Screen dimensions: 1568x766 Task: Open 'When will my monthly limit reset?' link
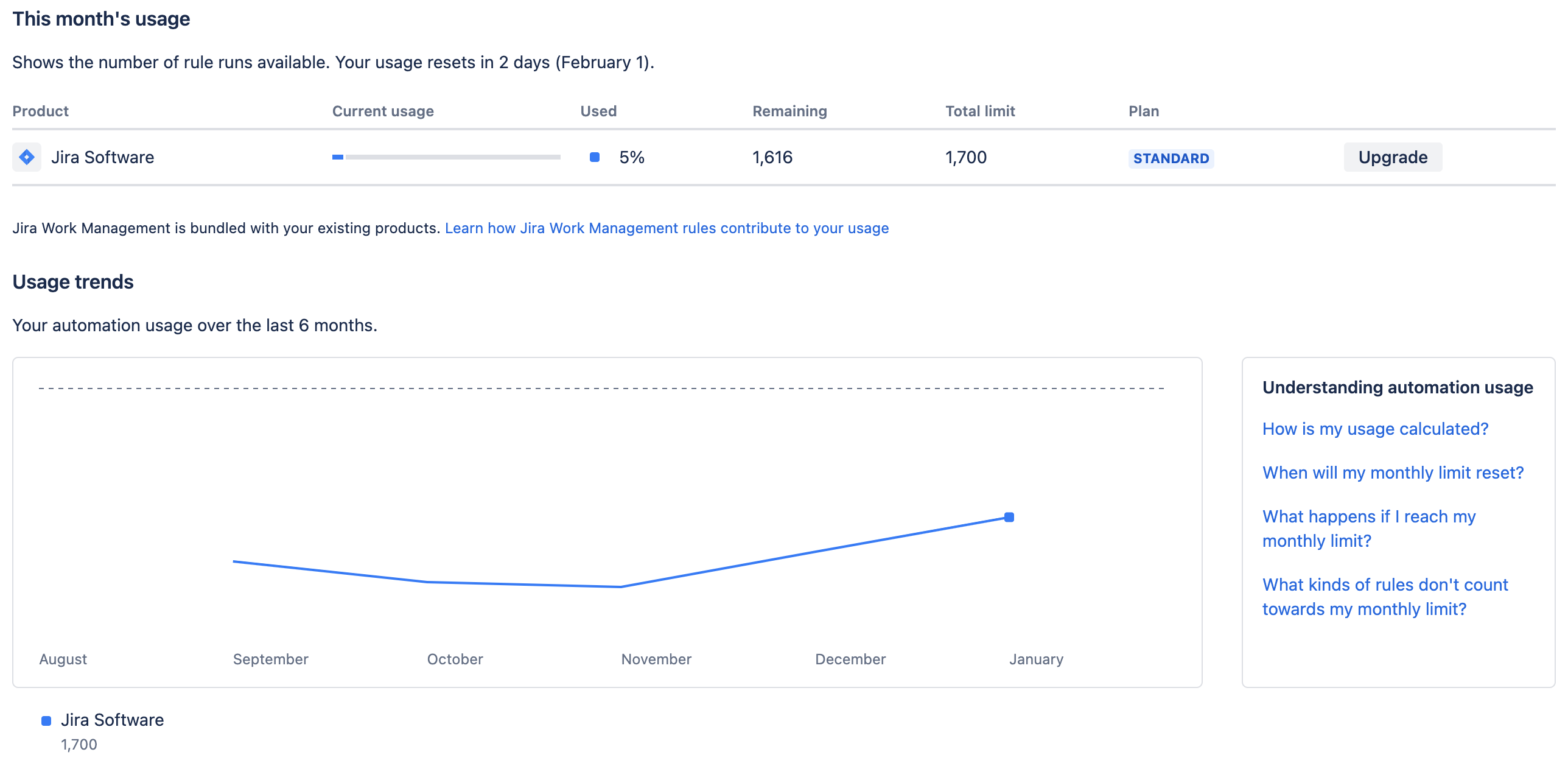coord(1393,473)
